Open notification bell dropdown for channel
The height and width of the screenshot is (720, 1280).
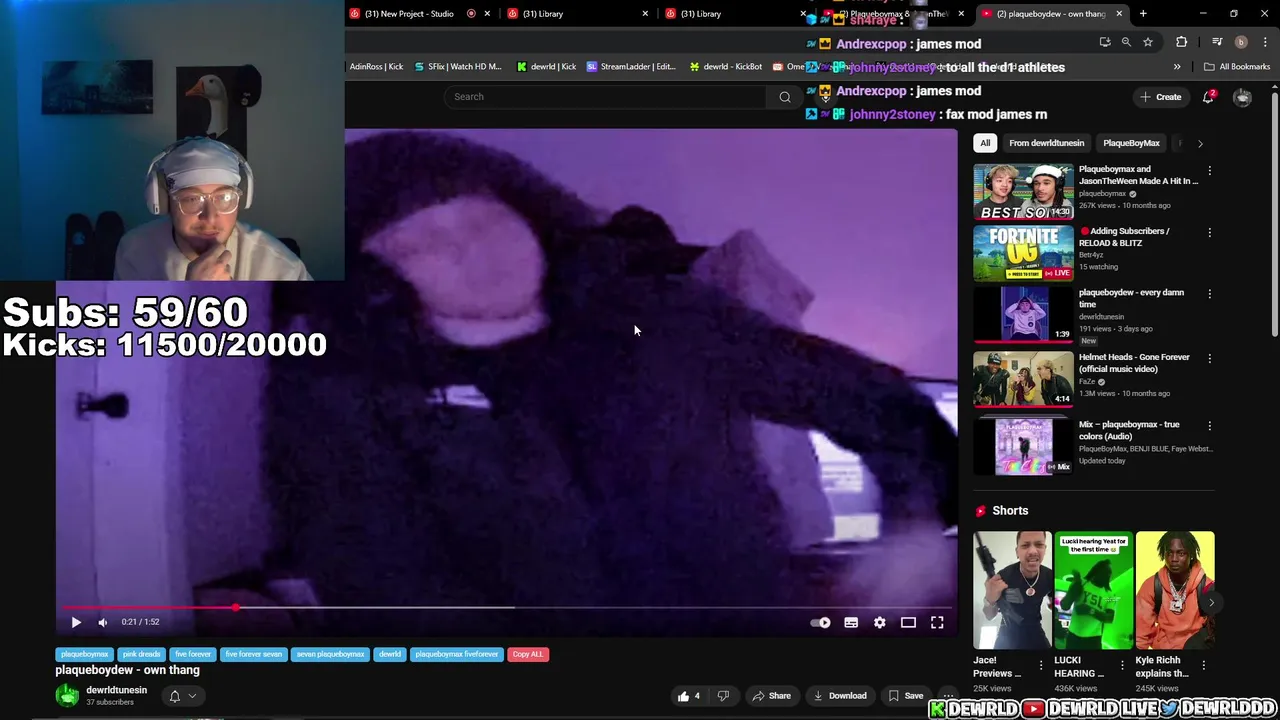click(182, 696)
